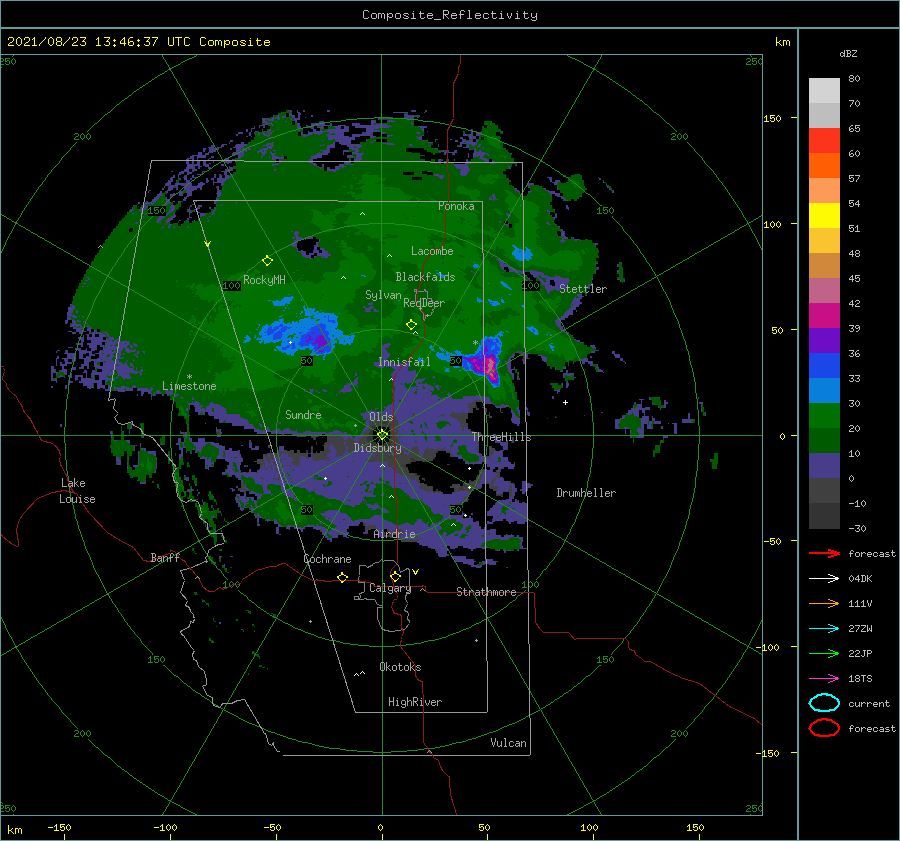The height and width of the screenshot is (841, 900).
Task: Click the light gray 80 dBZ swatch
Action: (824, 91)
